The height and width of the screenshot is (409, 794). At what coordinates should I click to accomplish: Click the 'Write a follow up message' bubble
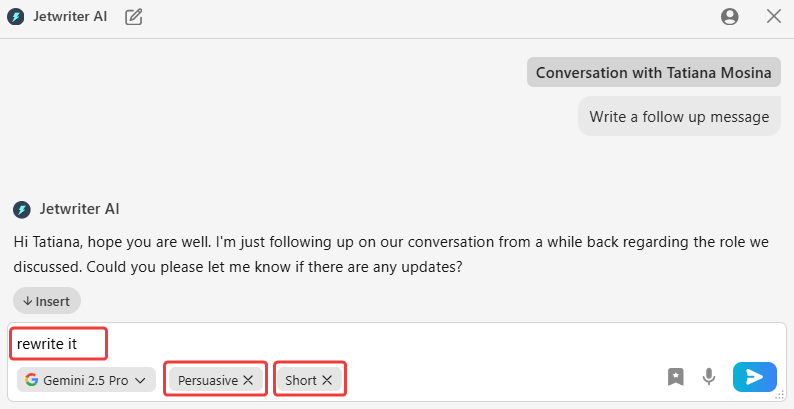point(679,116)
